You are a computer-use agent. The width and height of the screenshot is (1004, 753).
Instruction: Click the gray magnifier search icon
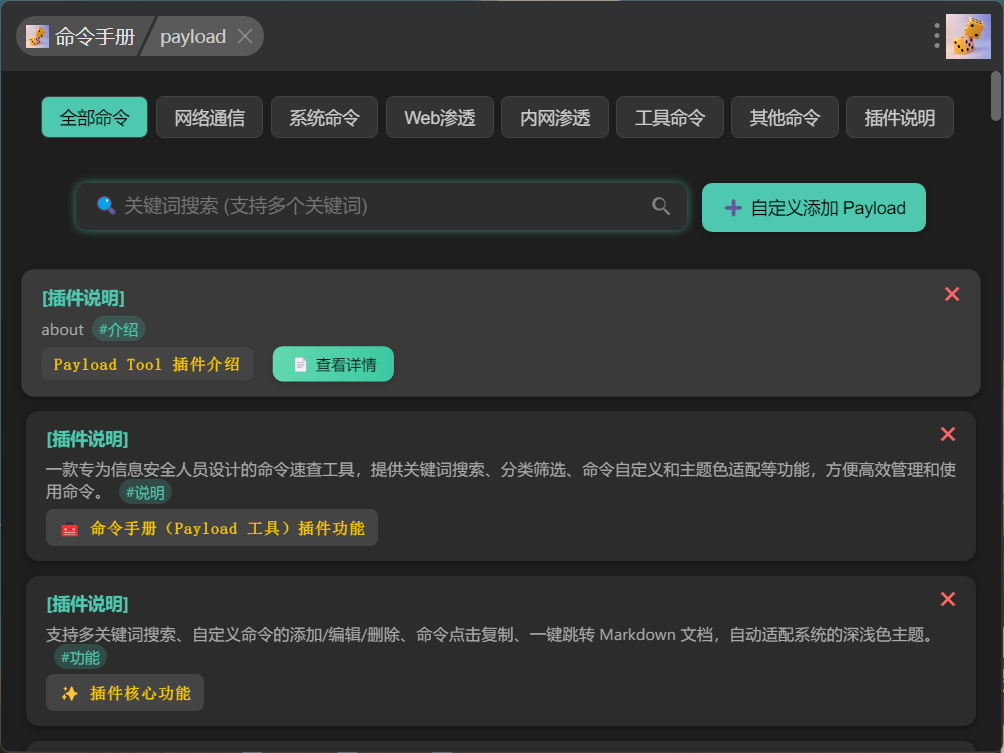point(661,206)
